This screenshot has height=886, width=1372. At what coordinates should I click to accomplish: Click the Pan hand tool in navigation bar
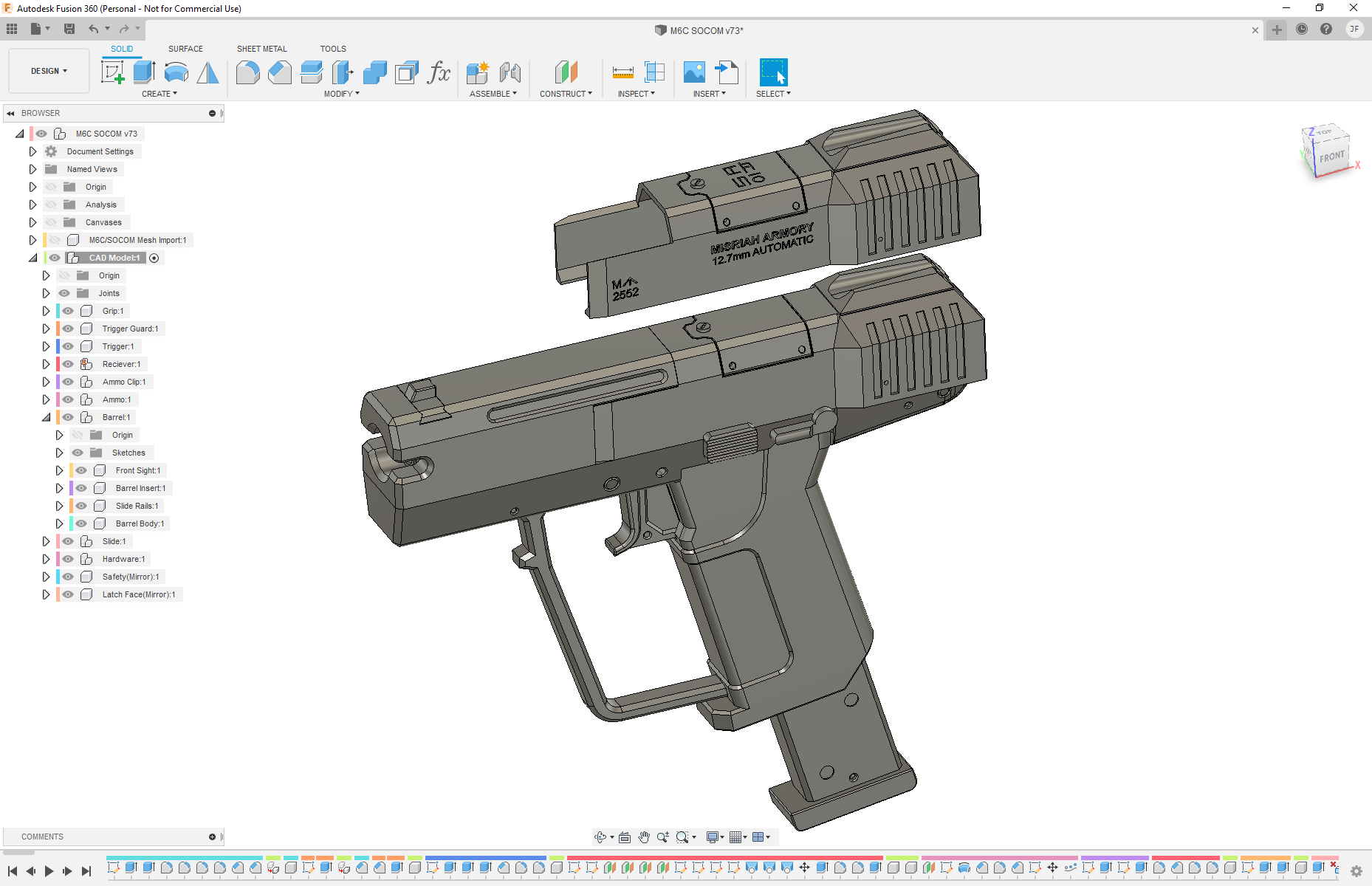coord(644,837)
